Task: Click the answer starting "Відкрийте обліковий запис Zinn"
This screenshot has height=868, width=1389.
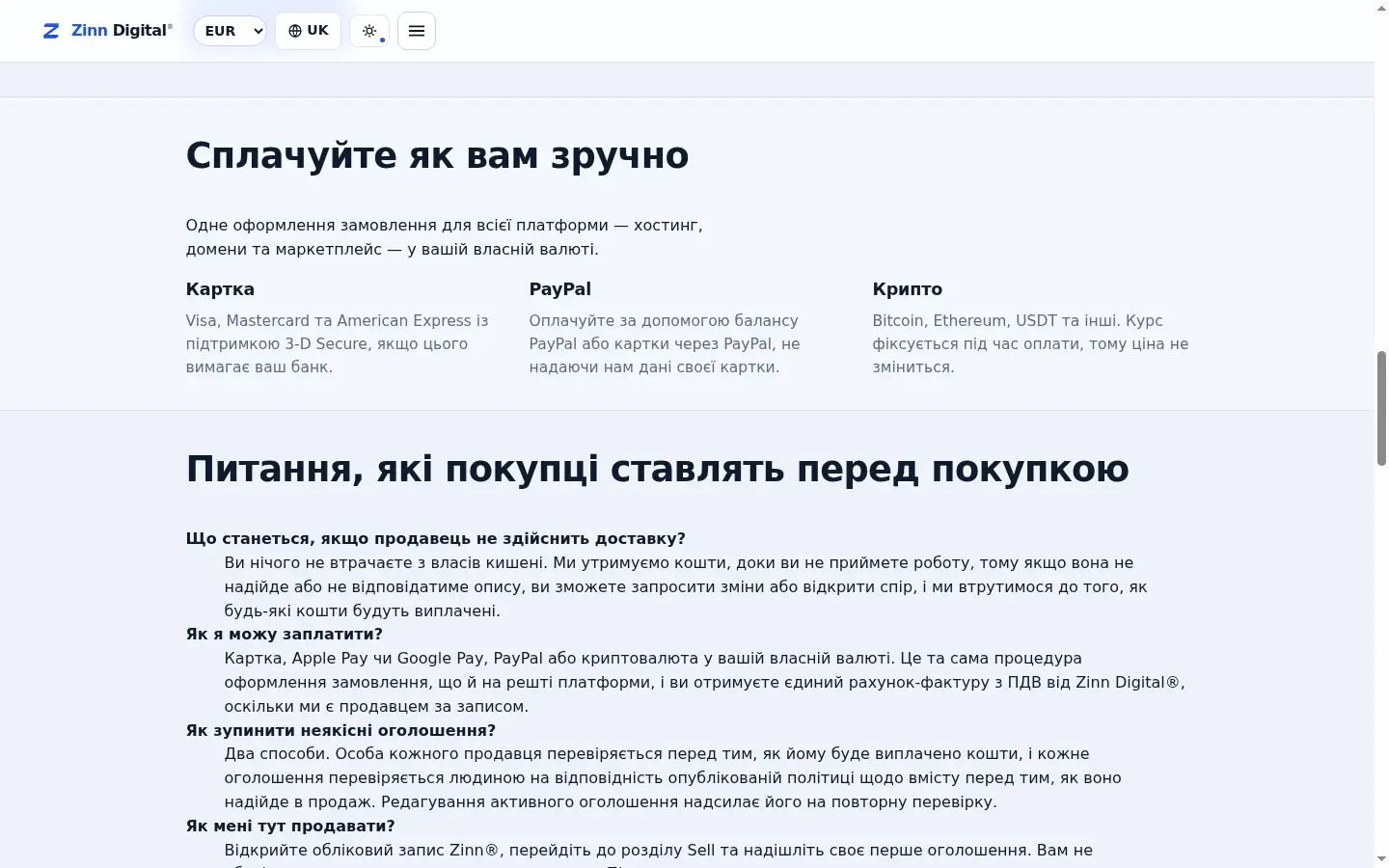Action: (659, 854)
